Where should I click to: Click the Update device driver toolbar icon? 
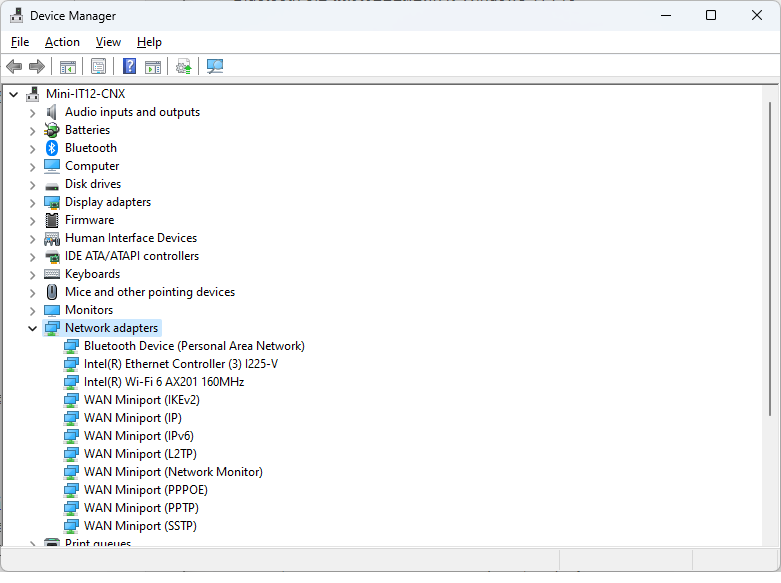coord(184,66)
